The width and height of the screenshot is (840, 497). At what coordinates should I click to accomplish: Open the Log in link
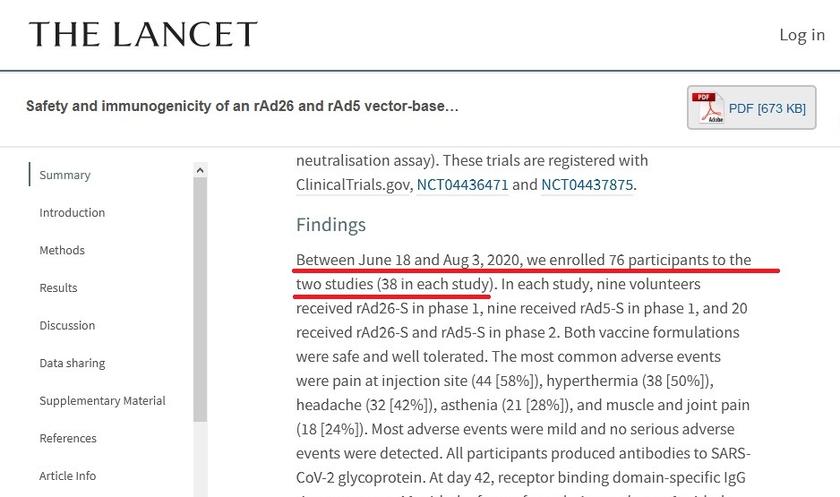(802, 35)
